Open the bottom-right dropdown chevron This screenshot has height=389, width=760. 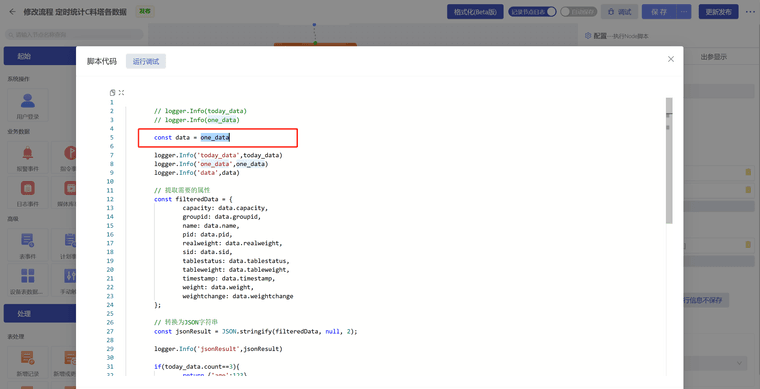740,363
